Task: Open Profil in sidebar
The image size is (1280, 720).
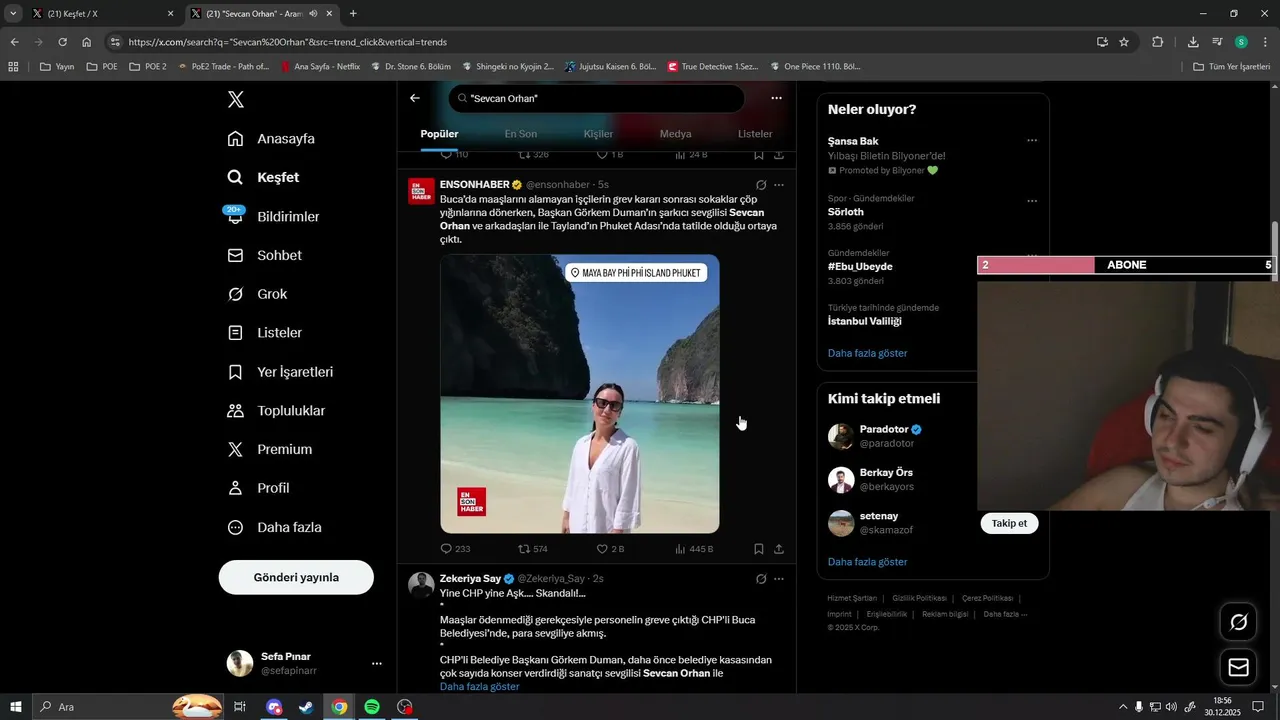Action: click(x=258, y=488)
